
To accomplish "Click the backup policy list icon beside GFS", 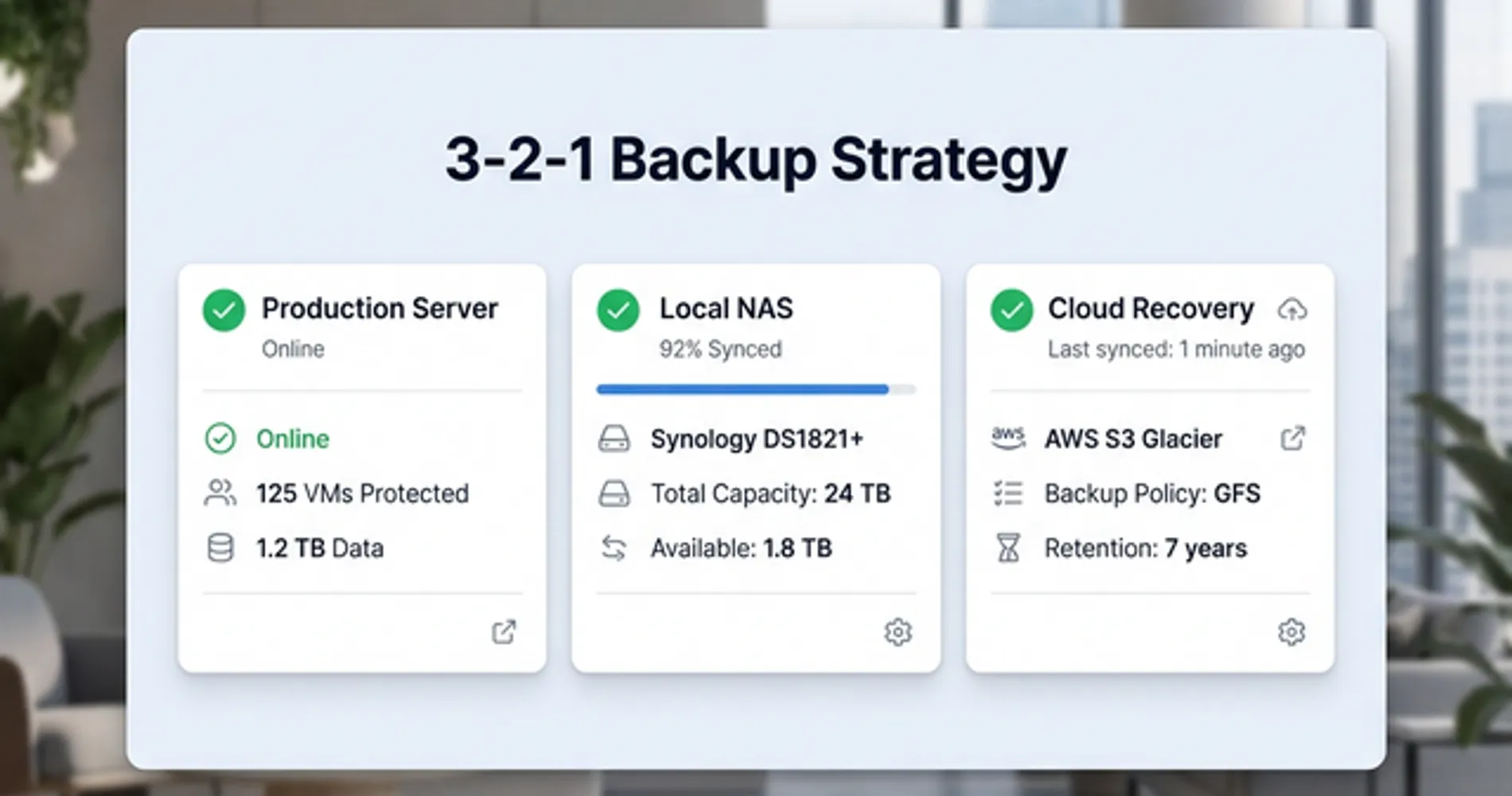I will coord(1008,494).
